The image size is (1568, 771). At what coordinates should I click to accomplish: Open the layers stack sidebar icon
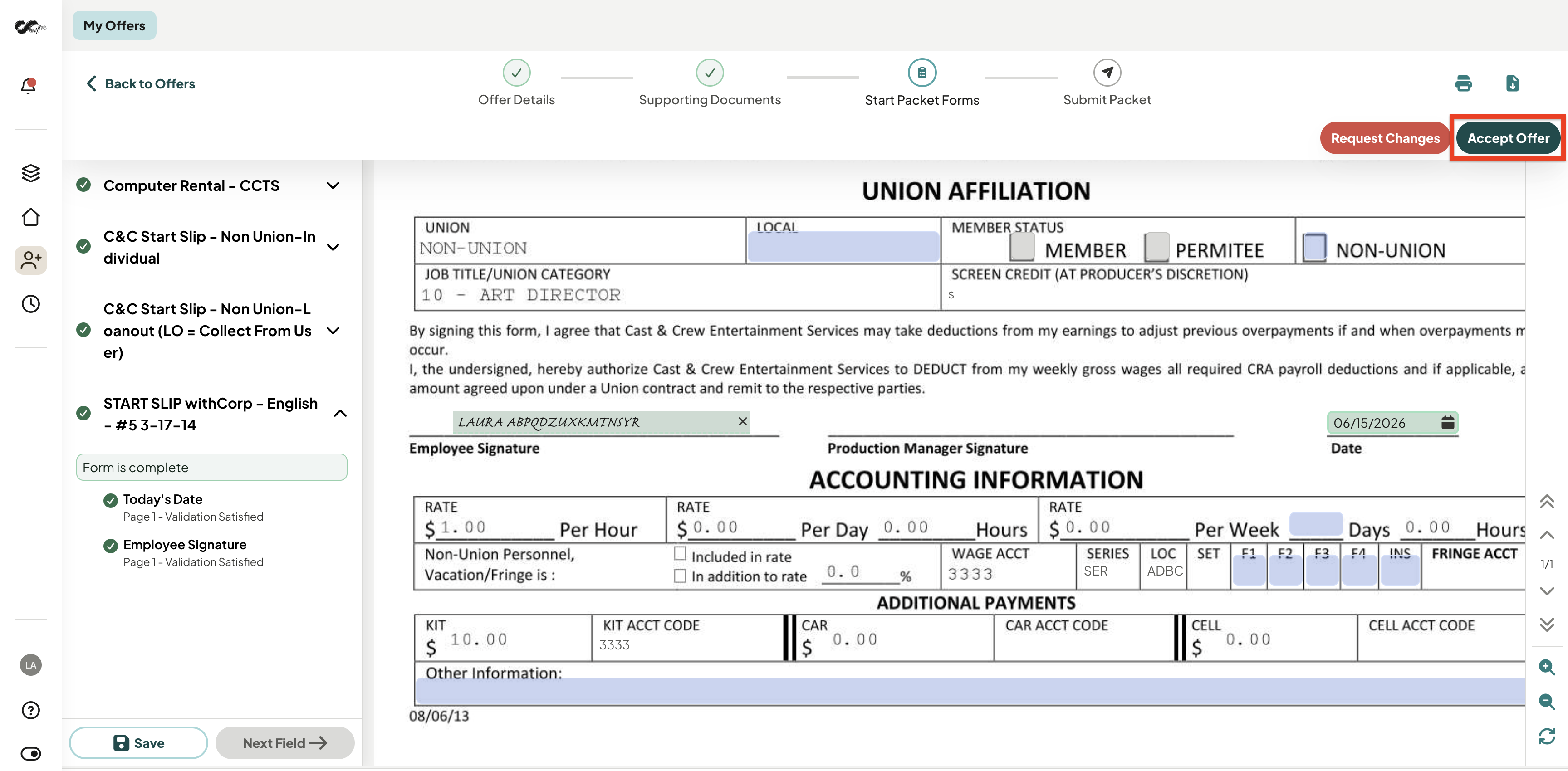(30, 173)
